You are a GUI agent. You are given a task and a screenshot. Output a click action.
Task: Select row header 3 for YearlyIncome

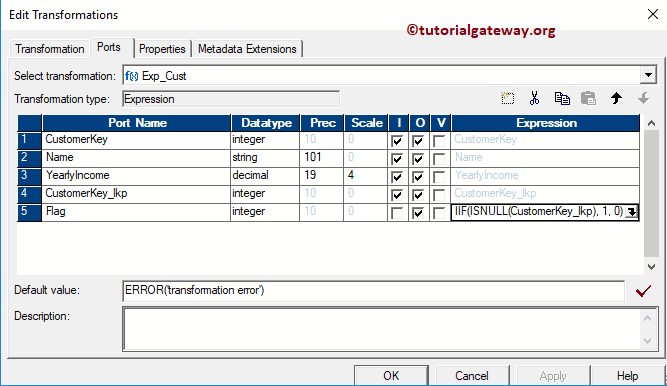coord(29,176)
